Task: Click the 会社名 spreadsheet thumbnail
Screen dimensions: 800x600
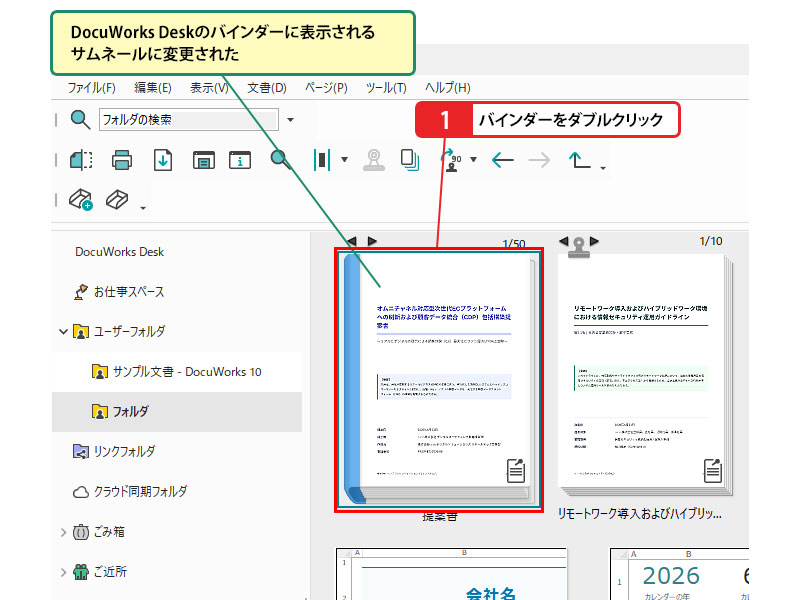Action: [x=452, y=574]
